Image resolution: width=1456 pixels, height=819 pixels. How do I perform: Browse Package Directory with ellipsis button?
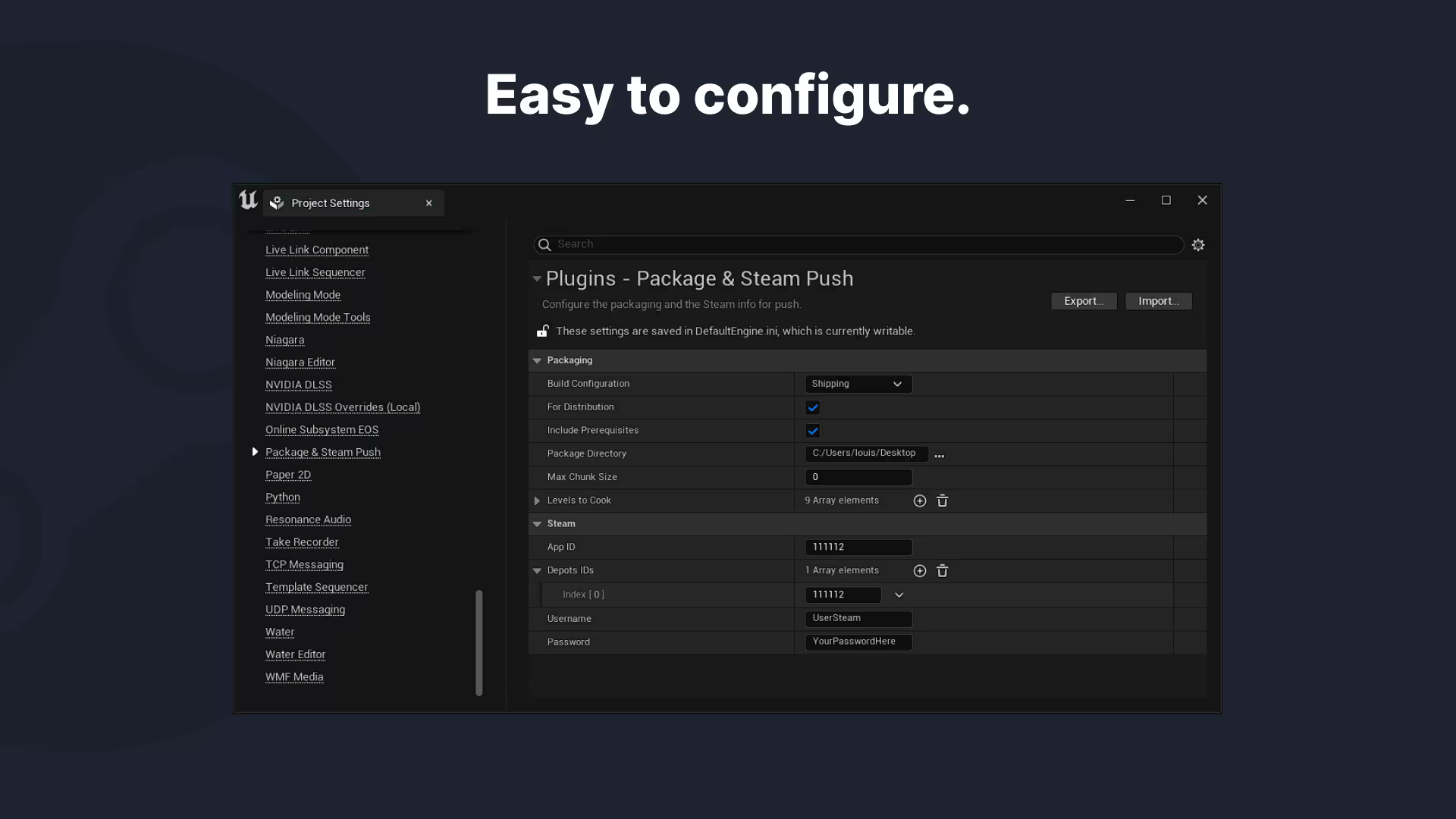pyautogui.click(x=940, y=456)
